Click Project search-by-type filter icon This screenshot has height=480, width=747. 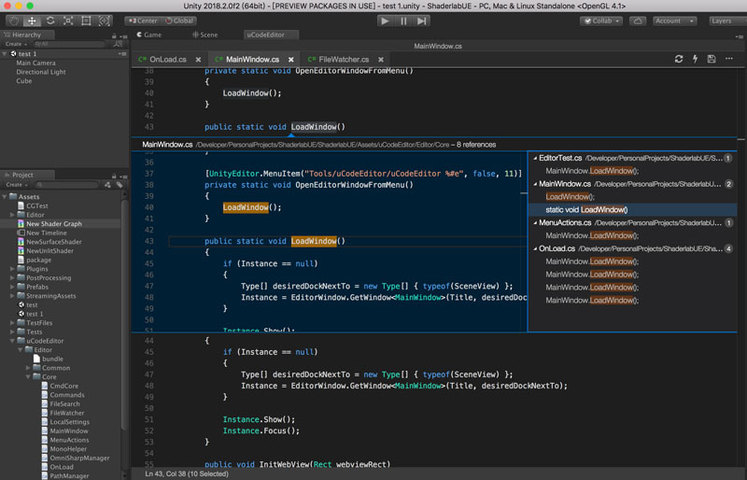[x=108, y=184]
